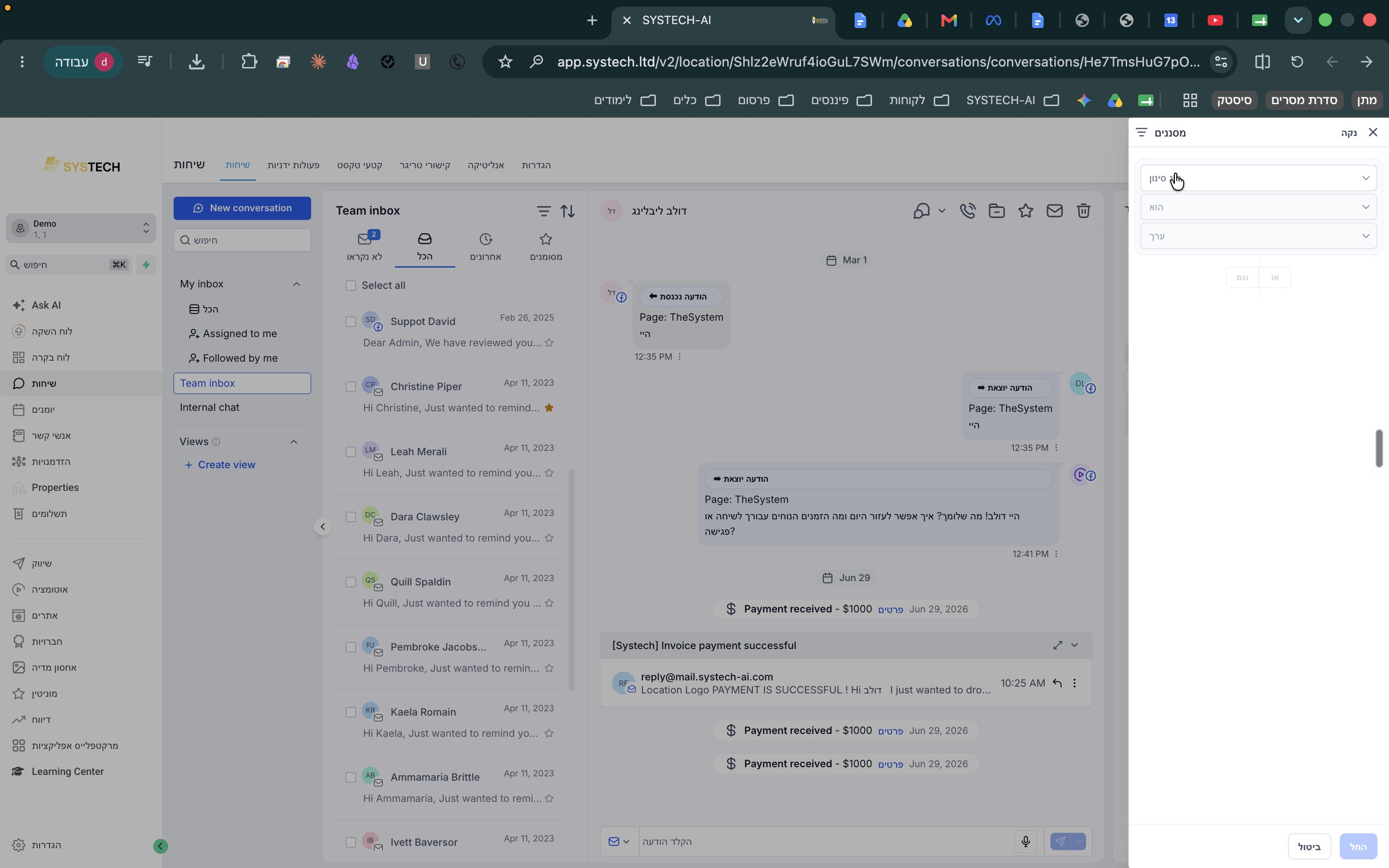Switch to מסומנים starred tab
This screenshot has height=868, width=1389.
point(546,246)
